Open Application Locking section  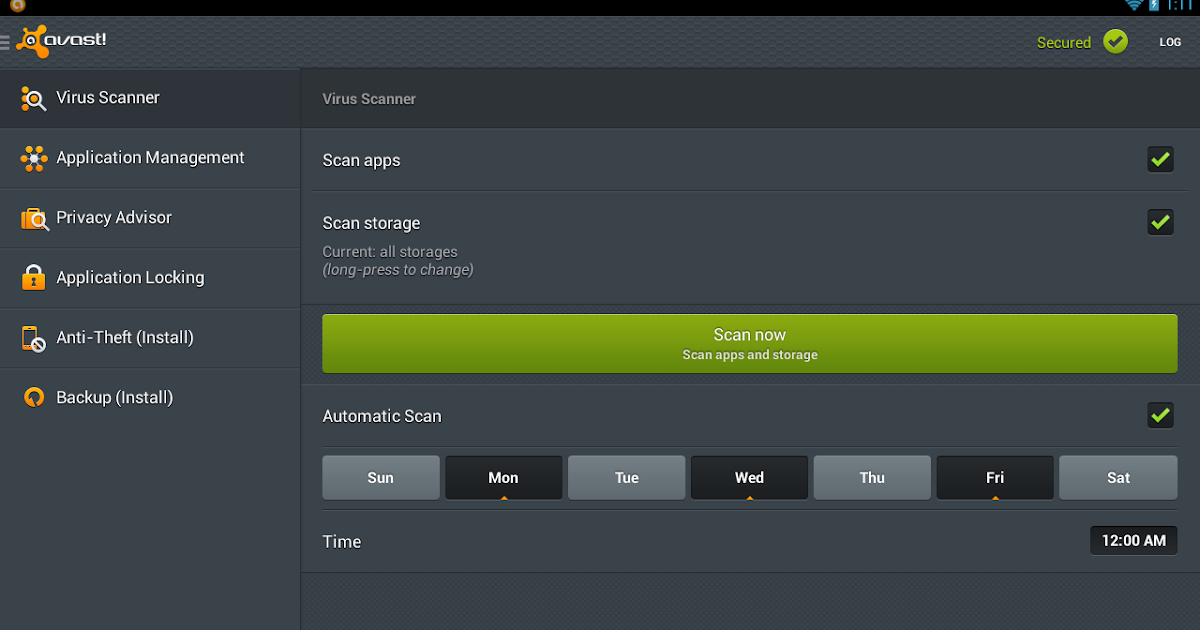[150, 278]
